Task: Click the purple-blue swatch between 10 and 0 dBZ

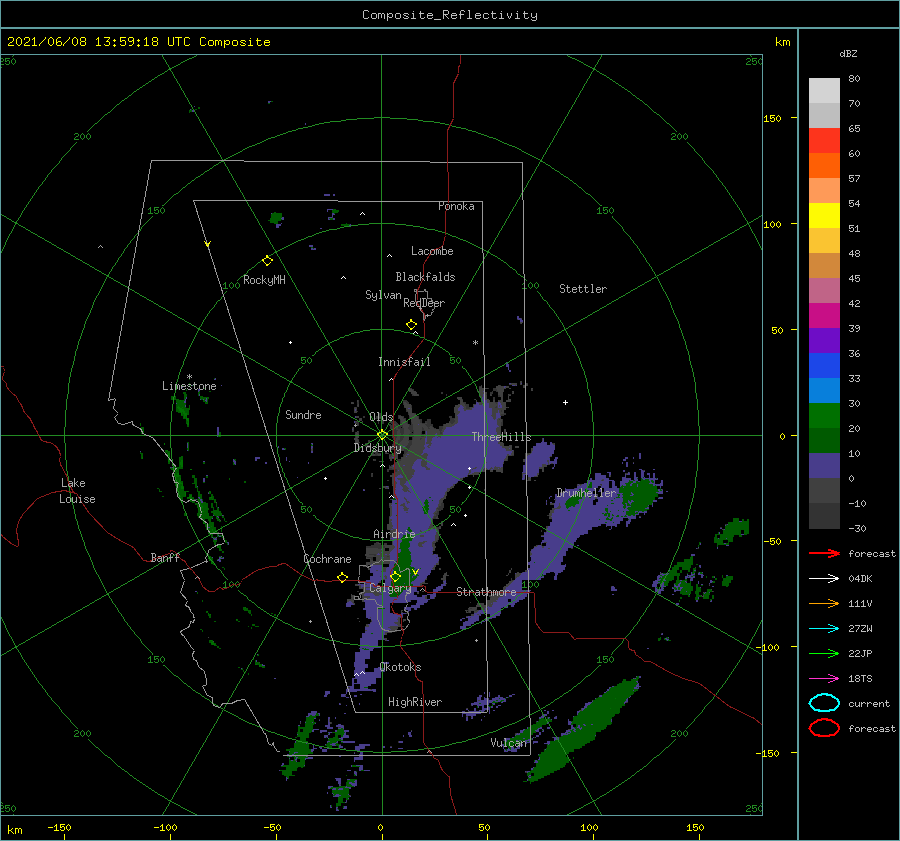Action: pyautogui.click(x=824, y=466)
